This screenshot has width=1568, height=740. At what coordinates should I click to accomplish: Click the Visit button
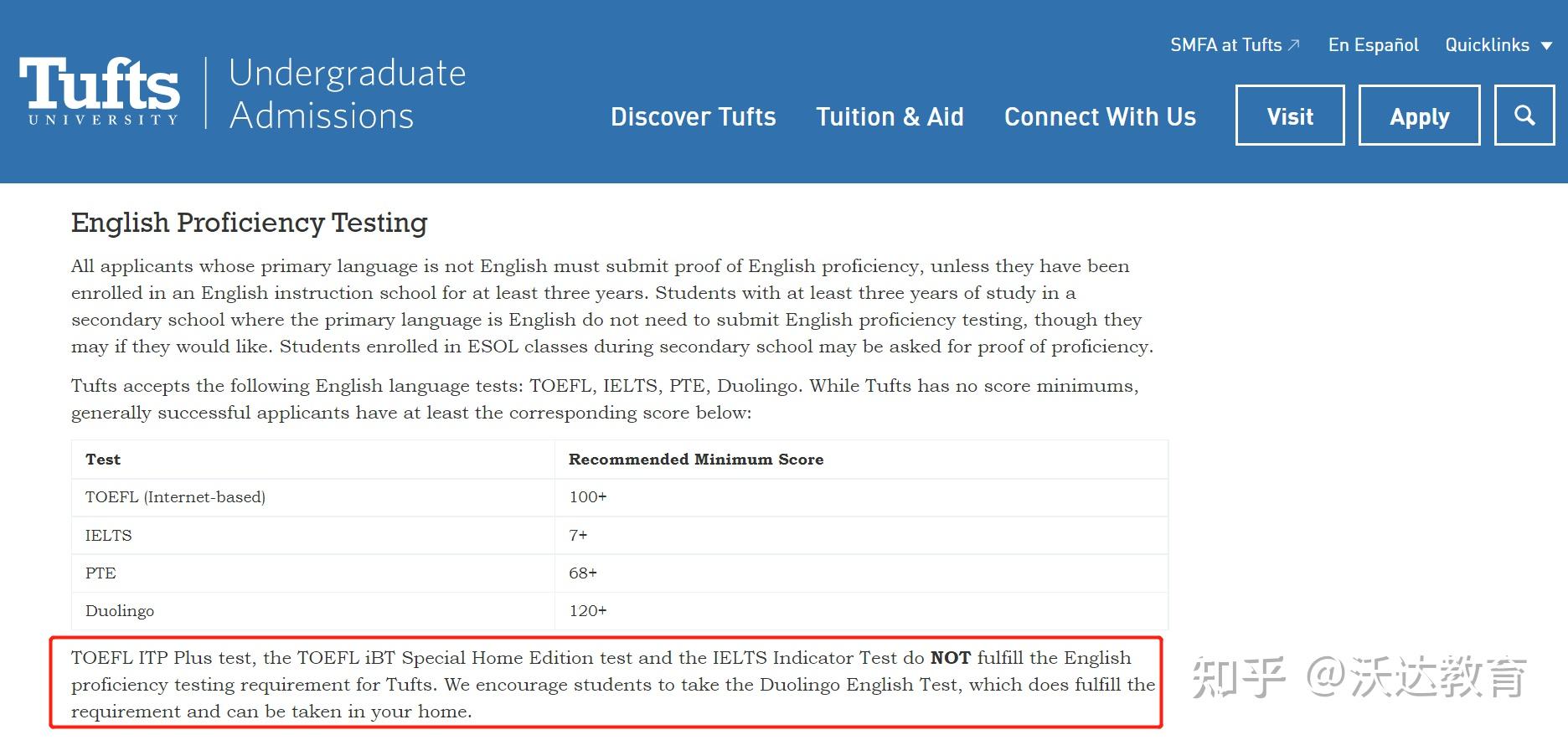pos(1290,116)
